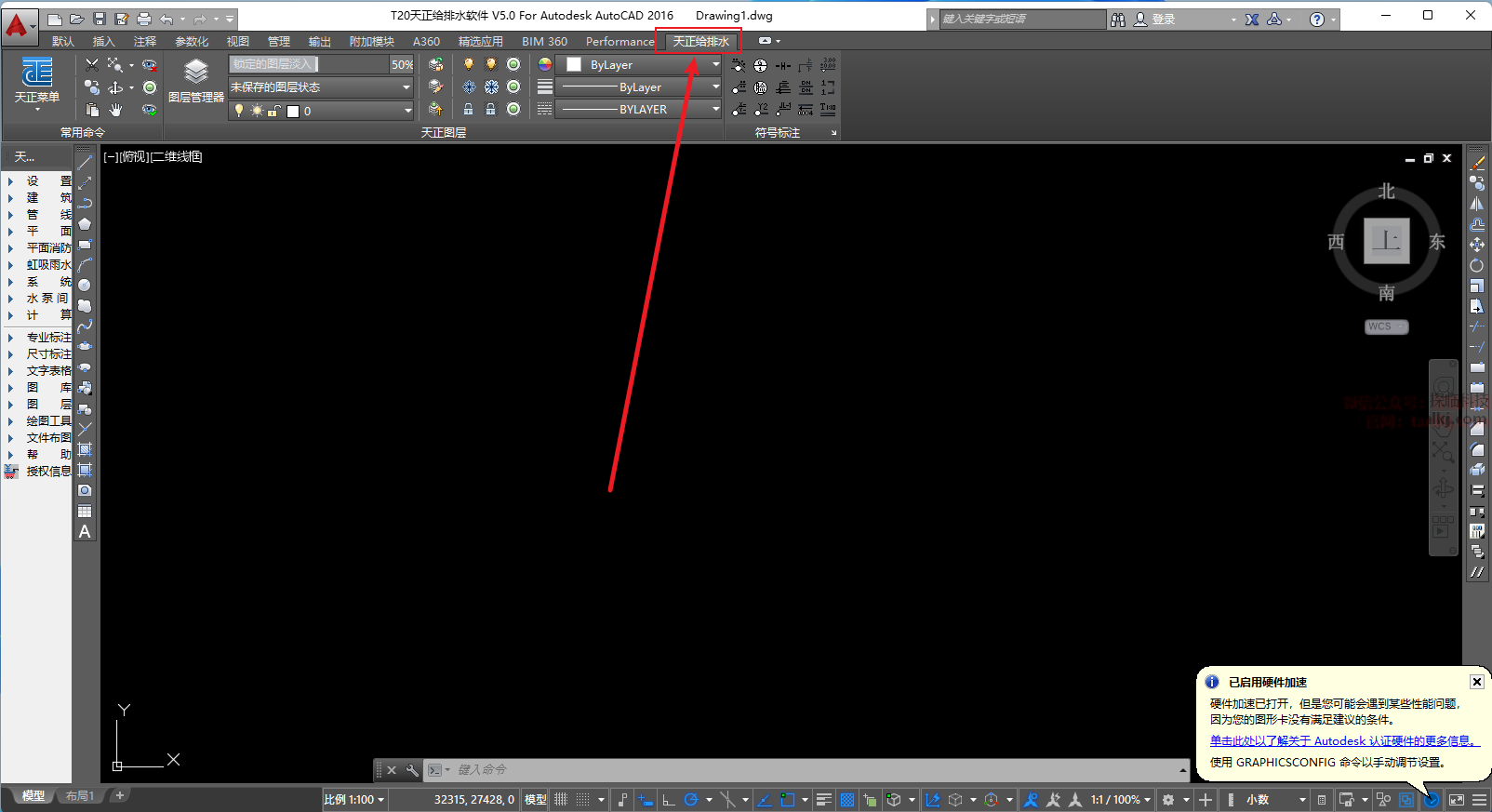Close the hardware acceleration notification
The width and height of the screenshot is (1492, 812).
tap(1476, 682)
